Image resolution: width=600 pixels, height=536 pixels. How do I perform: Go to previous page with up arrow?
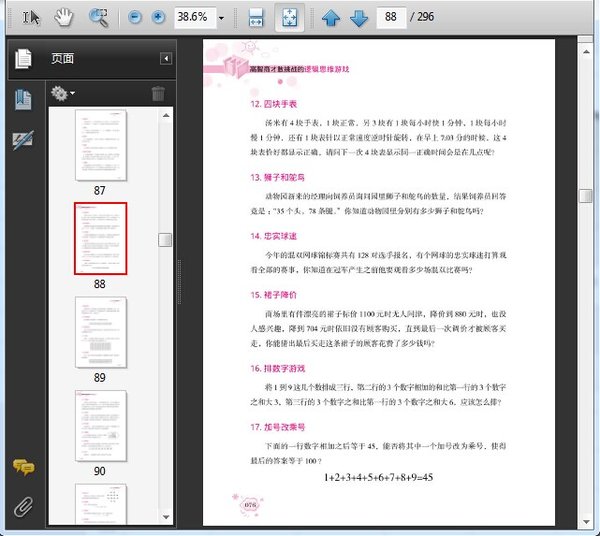pos(331,17)
